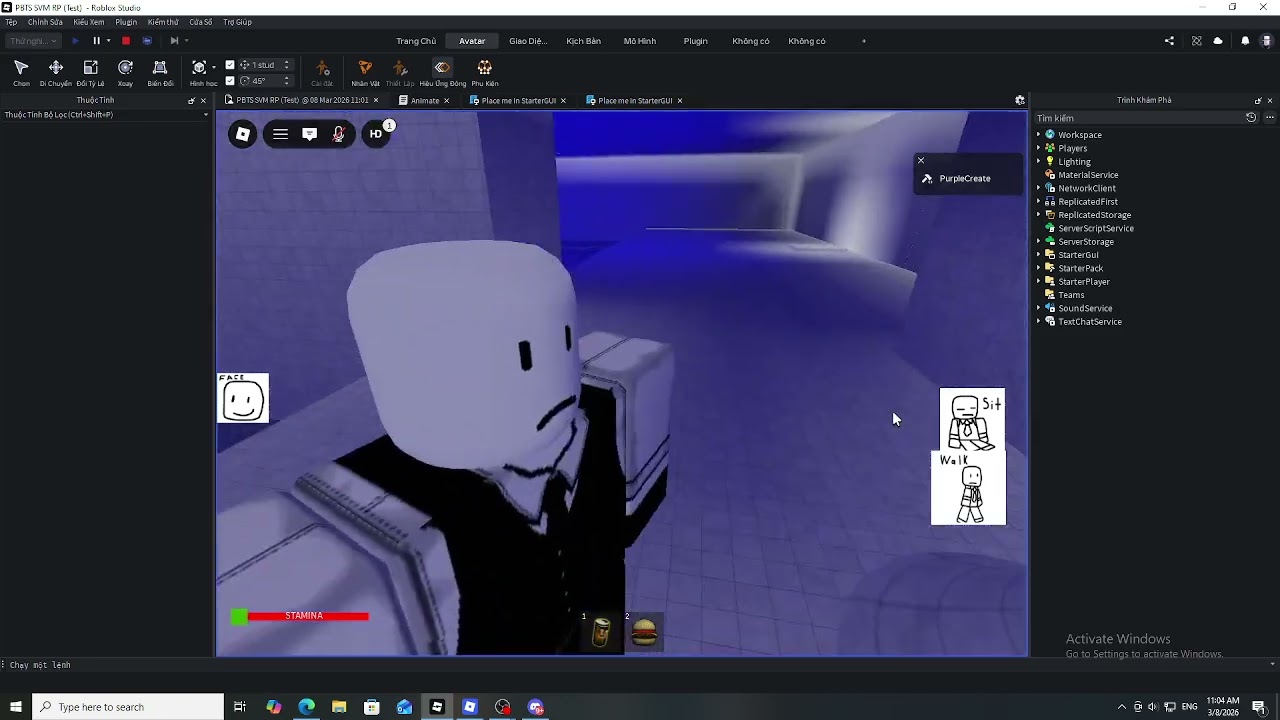Toggle the 1 stud move snap checkbox
The image size is (1280, 720).
point(230,65)
